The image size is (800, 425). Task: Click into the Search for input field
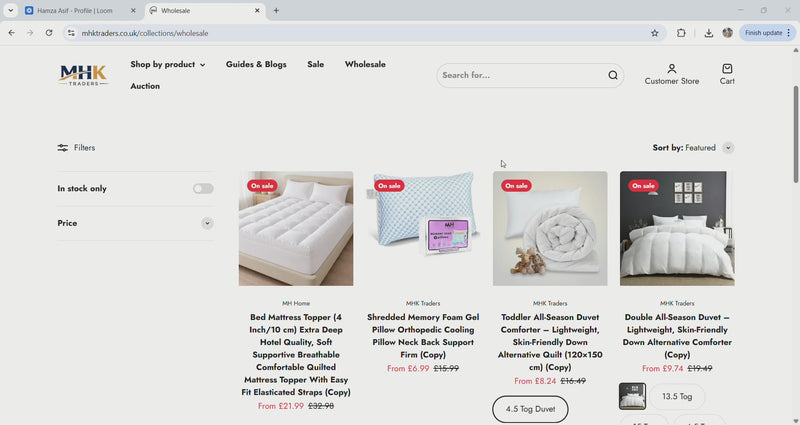click(520, 75)
